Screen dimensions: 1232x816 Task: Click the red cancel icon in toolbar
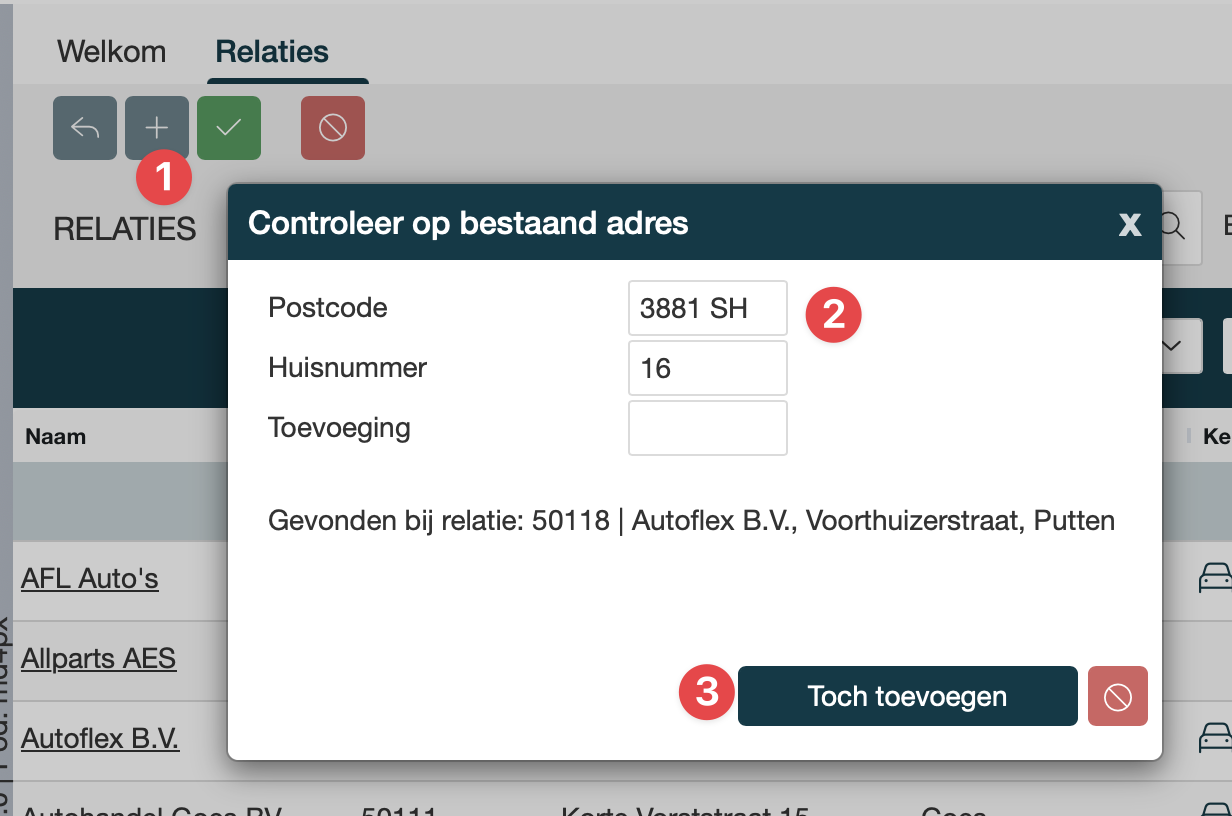(x=333, y=128)
